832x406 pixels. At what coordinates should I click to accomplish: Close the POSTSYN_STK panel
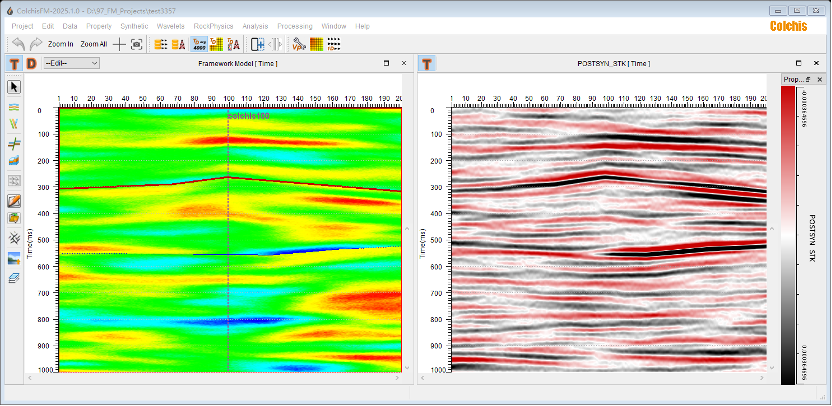(816, 63)
